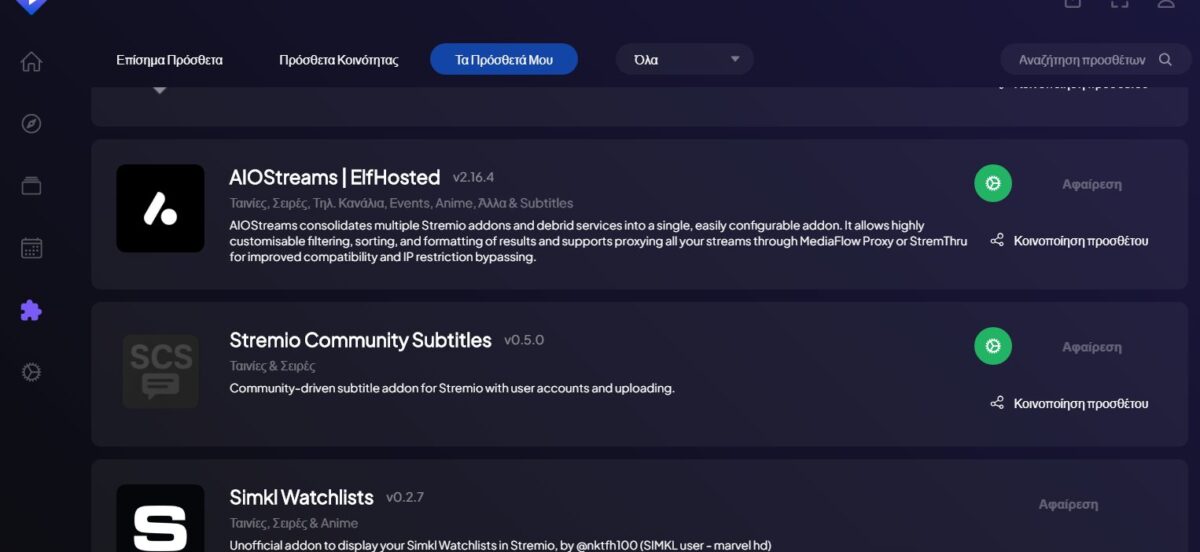Click version text v2.16.4
This screenshot has width=1200, height=552.
click(473, 177)
